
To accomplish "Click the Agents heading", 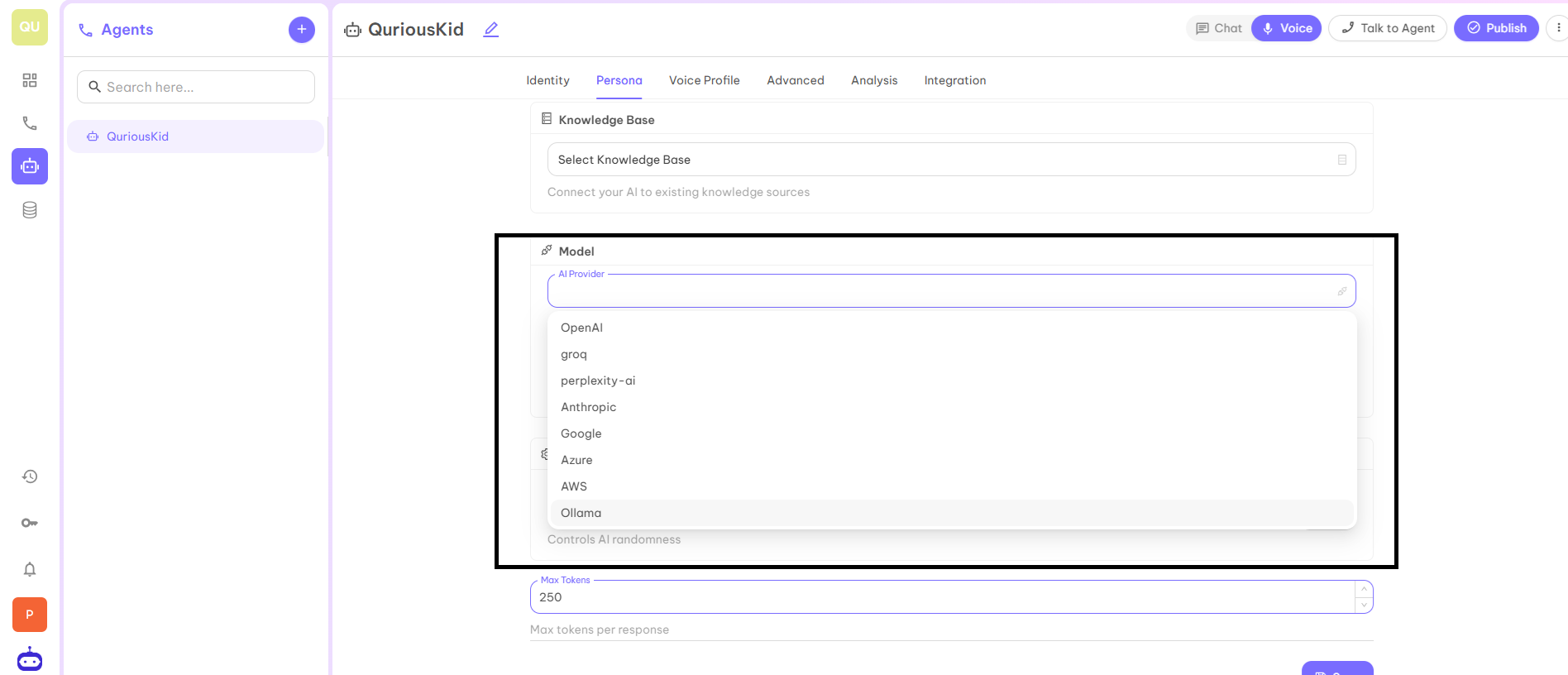I will (127, 30).
